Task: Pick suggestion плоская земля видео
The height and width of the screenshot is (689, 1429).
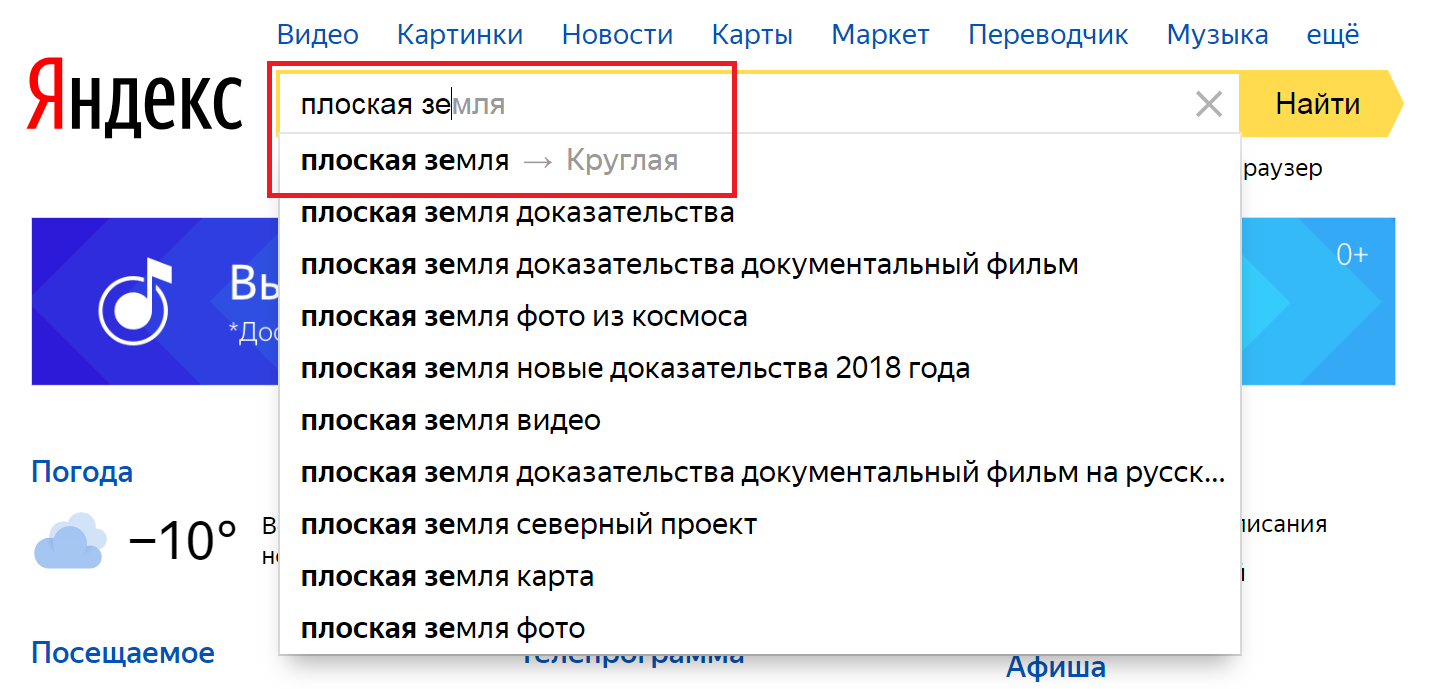Action: [x=450, y=421]
